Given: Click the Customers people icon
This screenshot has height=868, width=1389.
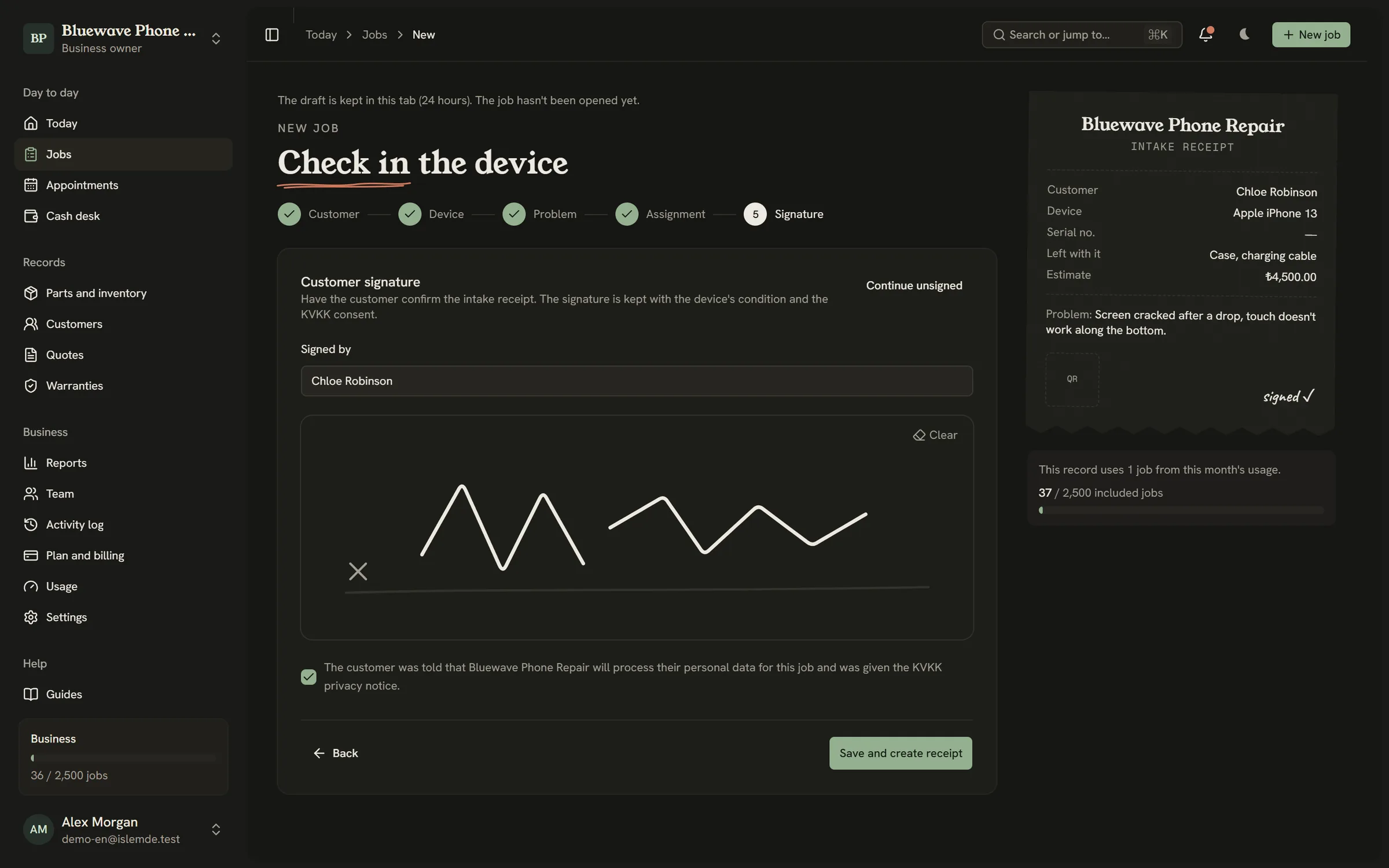Looking at the screenshot, I should [x=31, y=324].
